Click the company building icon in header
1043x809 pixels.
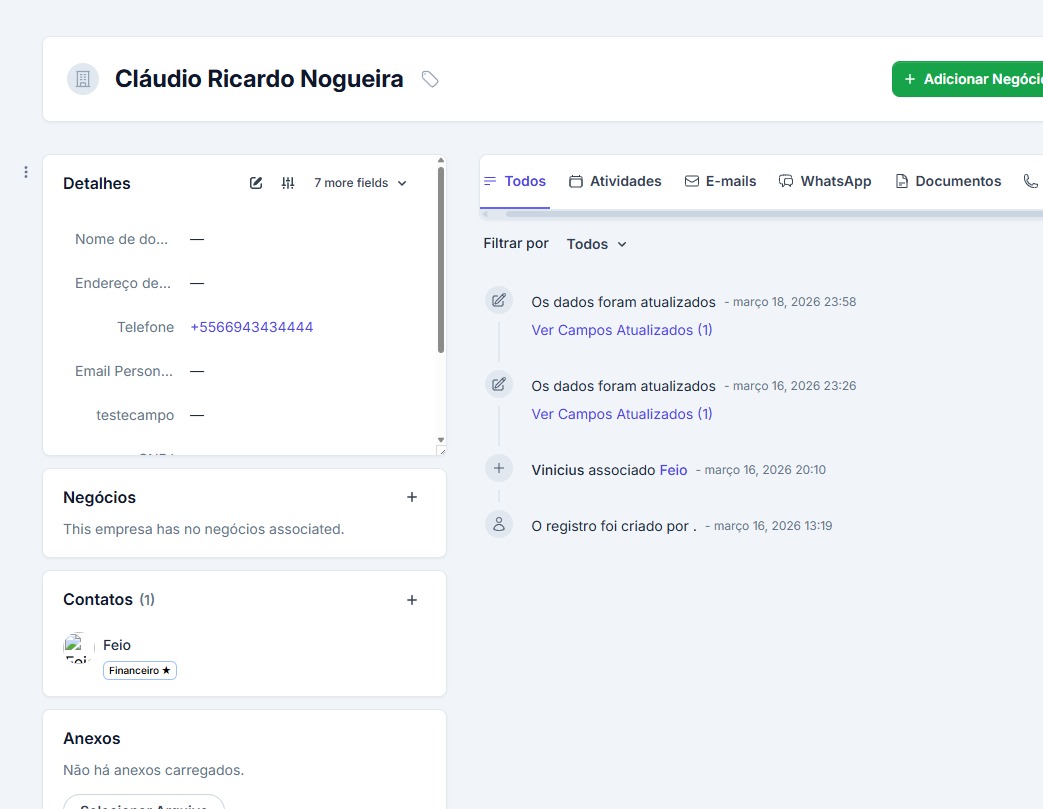[x=83, y=79]
